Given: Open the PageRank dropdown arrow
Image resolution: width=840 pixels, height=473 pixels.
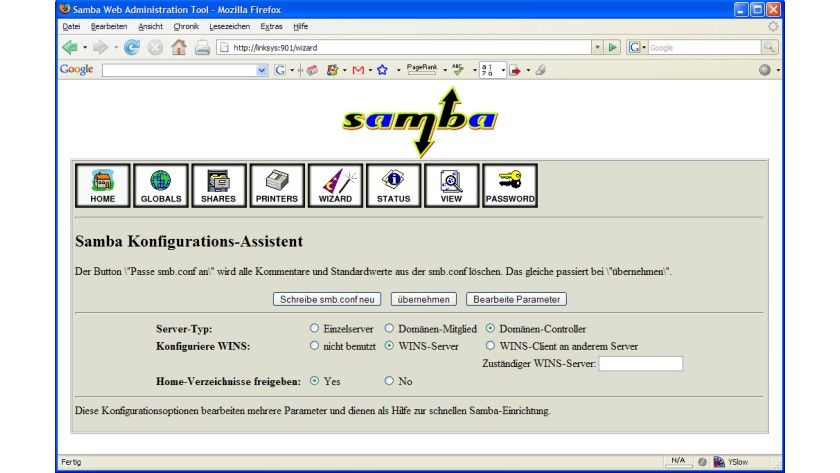Looking at the screenshot, I should pyautogui.click(x=445, y=70).
